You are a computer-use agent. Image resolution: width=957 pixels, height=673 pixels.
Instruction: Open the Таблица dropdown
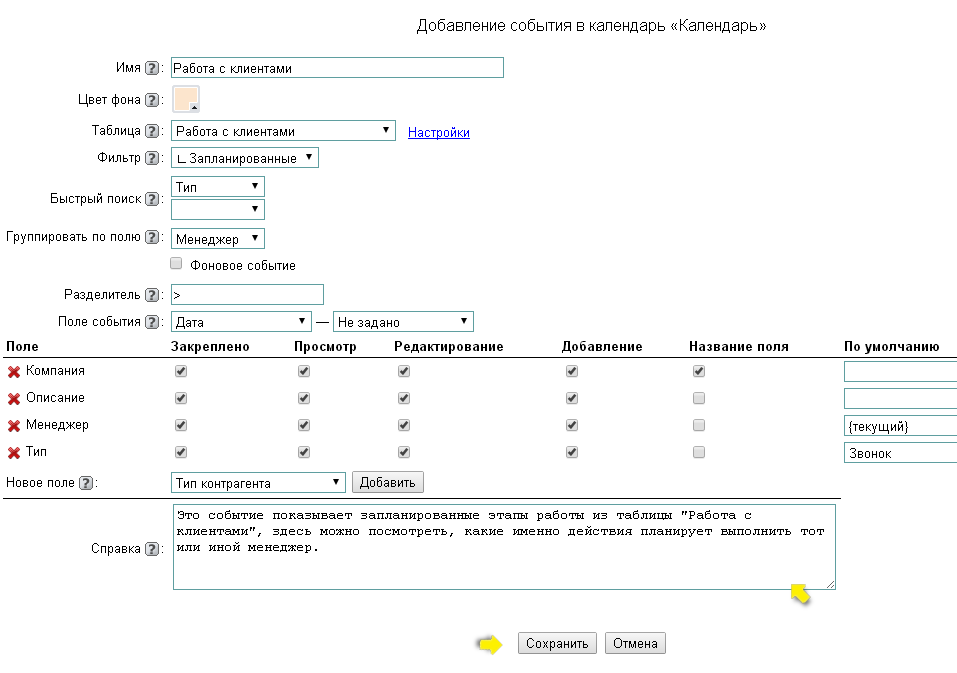click(x=284, y=131)
